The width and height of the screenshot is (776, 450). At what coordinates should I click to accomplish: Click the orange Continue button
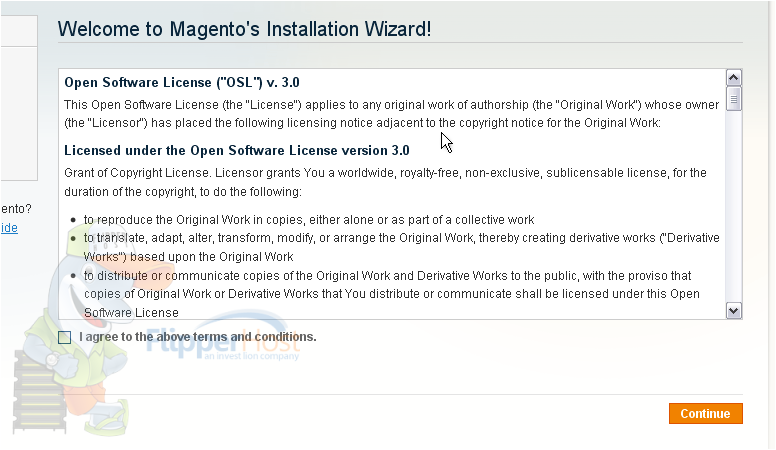(x=705, y=413)
